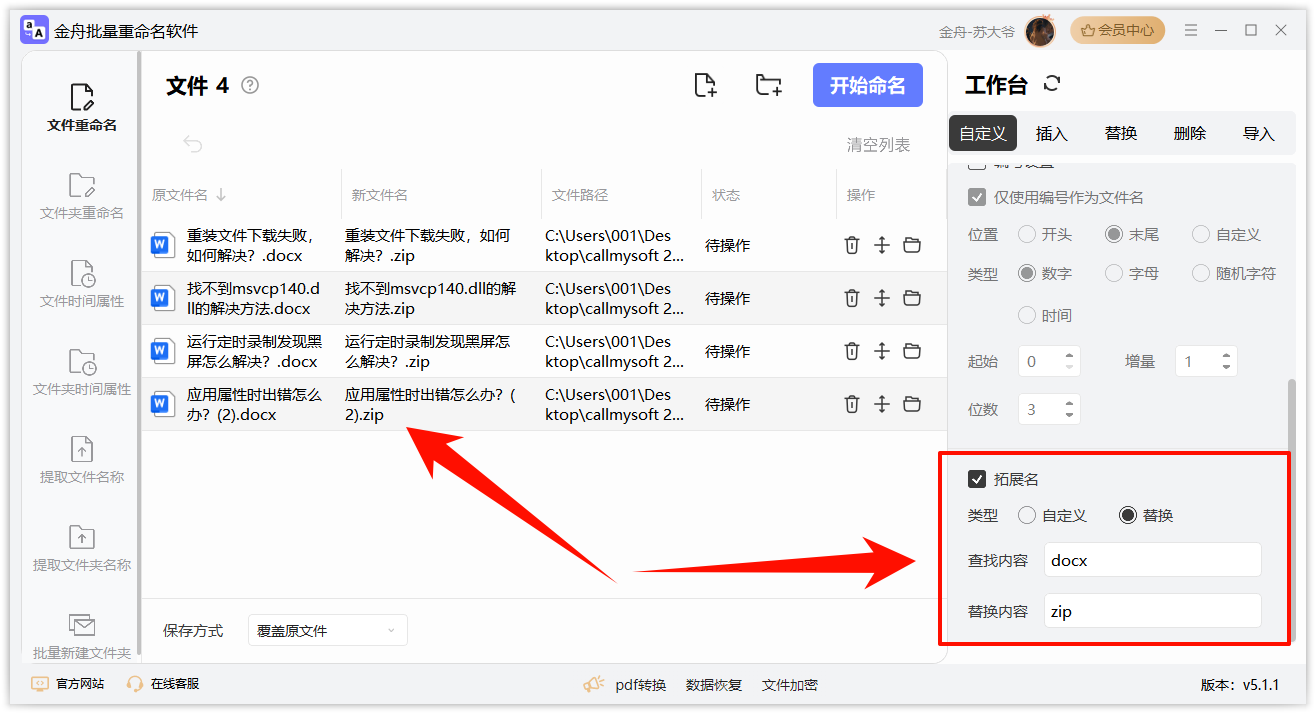Click the add files icon near 开始命名

click(704, 85)
